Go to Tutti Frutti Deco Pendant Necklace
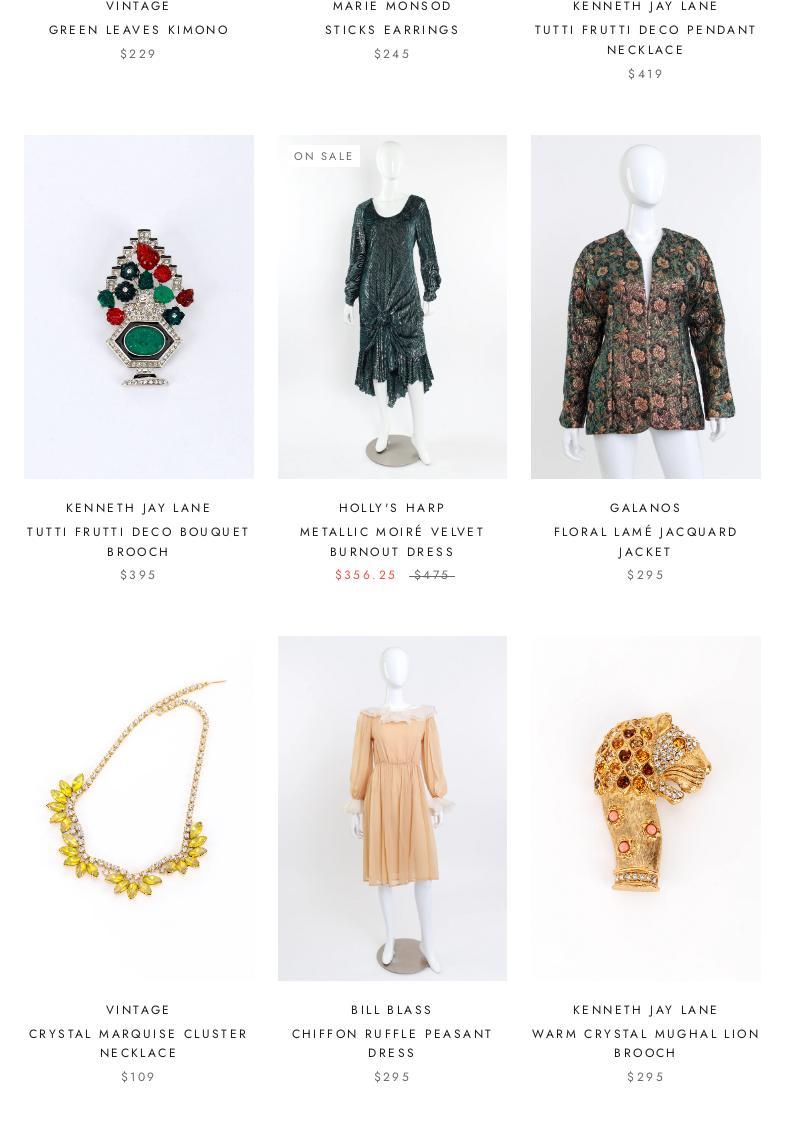This screenshot has width=785, height=1127. coord(646,40)
